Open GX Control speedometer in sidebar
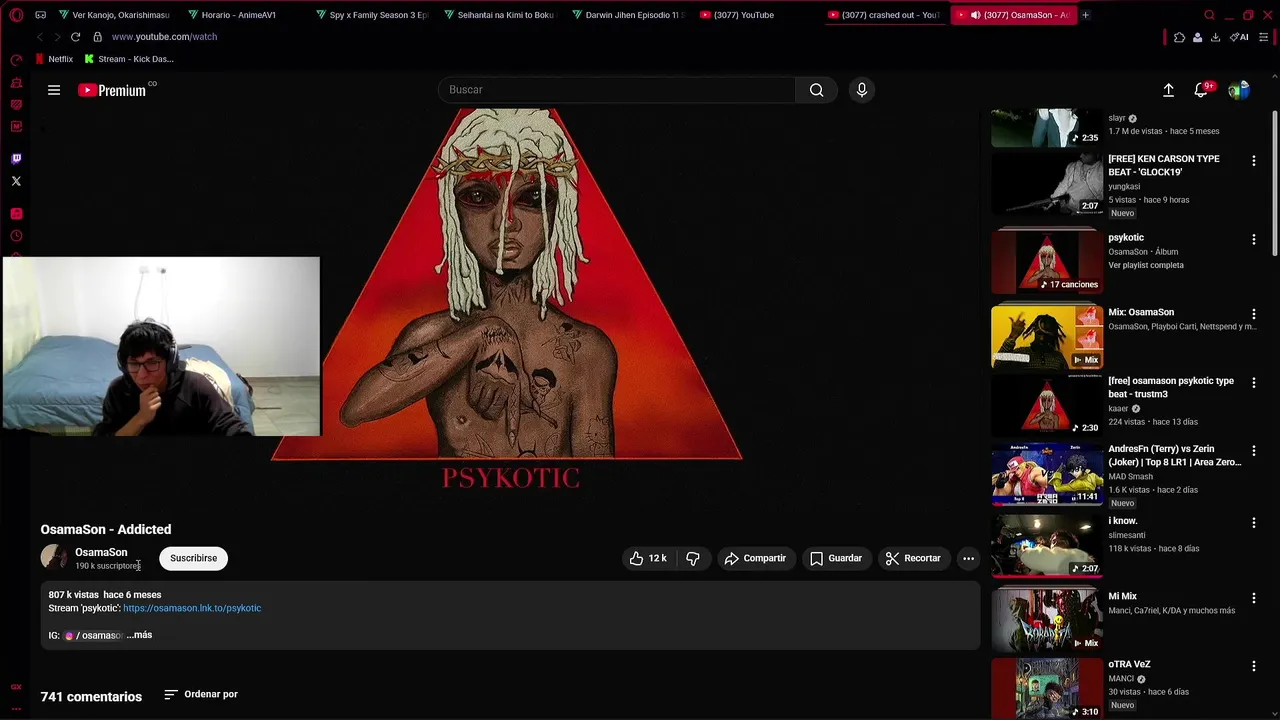This screenshot has width=1280, height=720. (x=16, y=60)
